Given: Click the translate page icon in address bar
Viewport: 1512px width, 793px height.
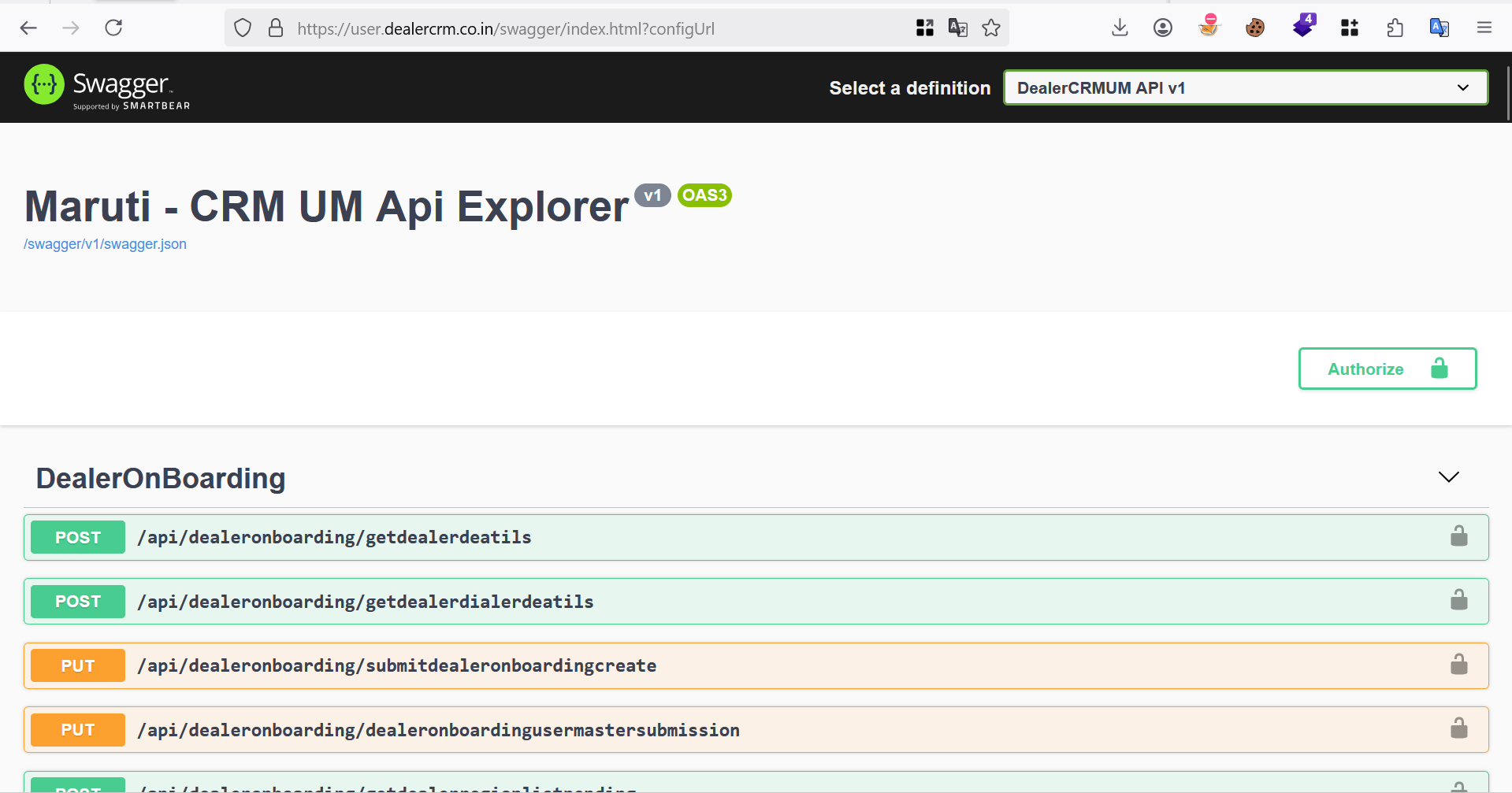Looking at the screenshot, I should point(957,28).
